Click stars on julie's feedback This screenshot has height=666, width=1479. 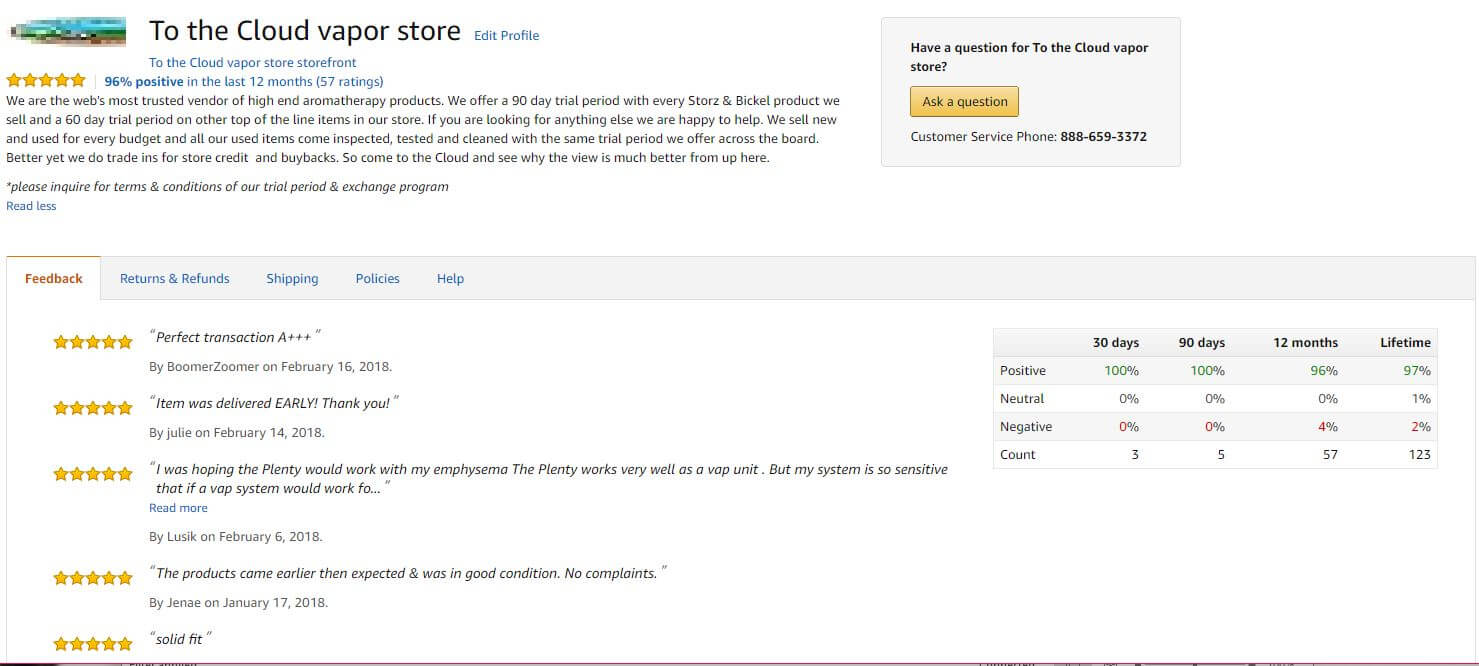(x=93, y=408)
